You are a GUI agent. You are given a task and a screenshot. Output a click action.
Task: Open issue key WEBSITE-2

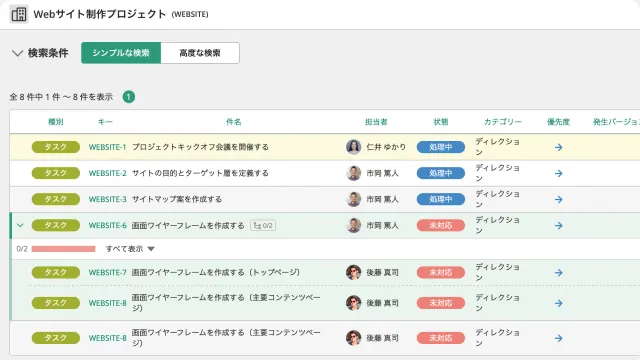(107, 173)
